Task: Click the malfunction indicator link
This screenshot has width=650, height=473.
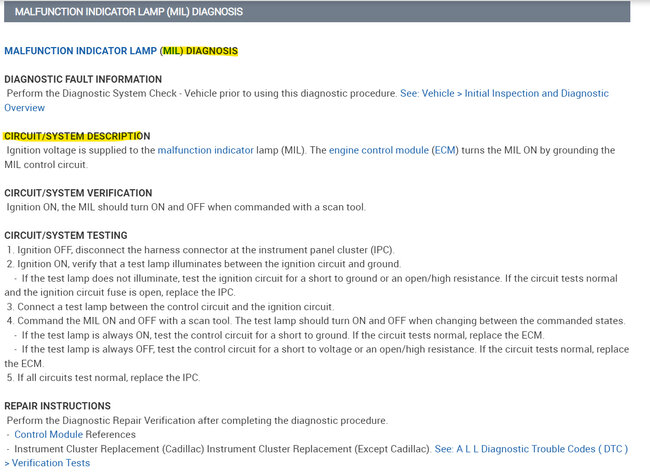Action: click(x=205, y=150)
